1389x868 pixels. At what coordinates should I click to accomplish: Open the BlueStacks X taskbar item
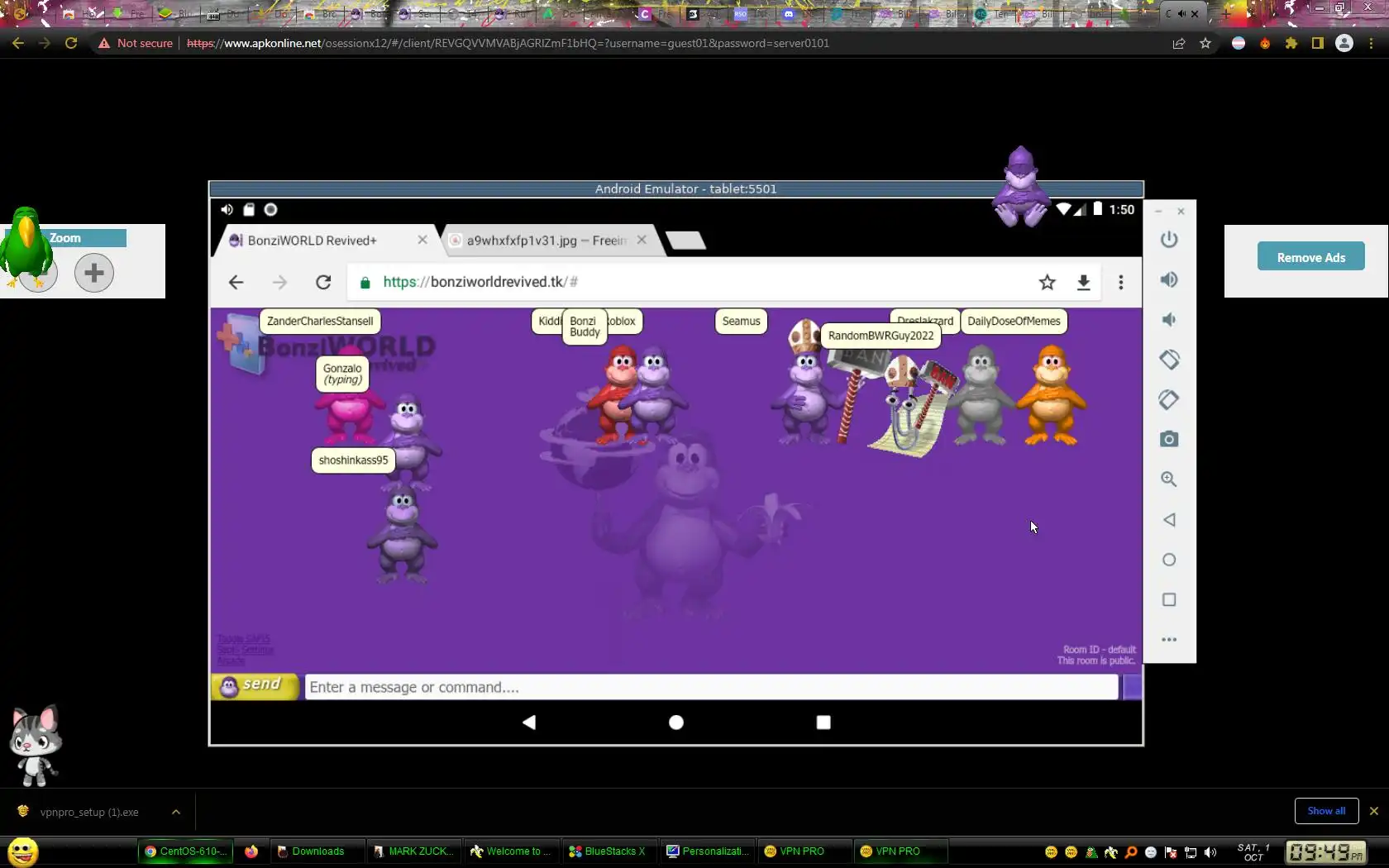[x=610, y=851]
